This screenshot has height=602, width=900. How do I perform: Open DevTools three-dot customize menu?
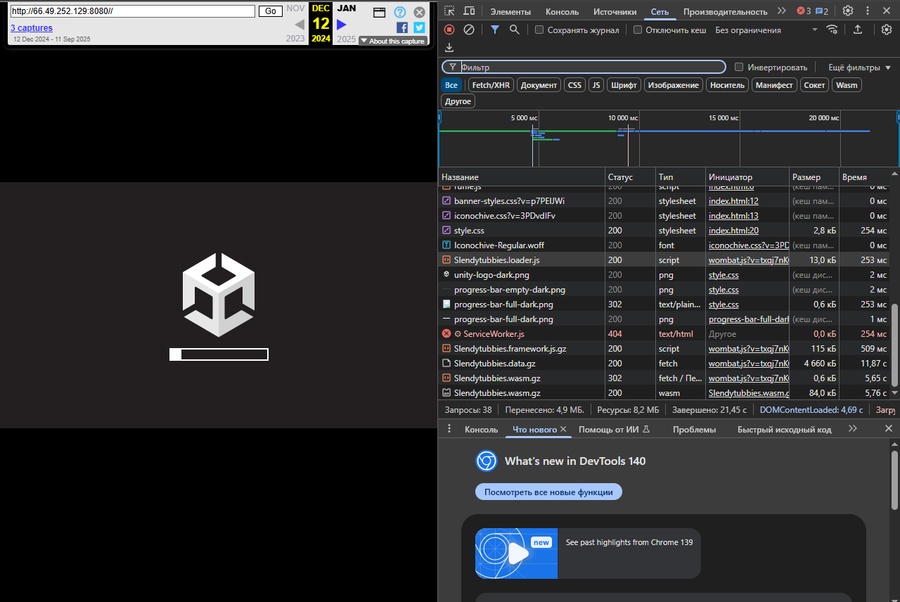pyautogui.click(x=867, y=11)
